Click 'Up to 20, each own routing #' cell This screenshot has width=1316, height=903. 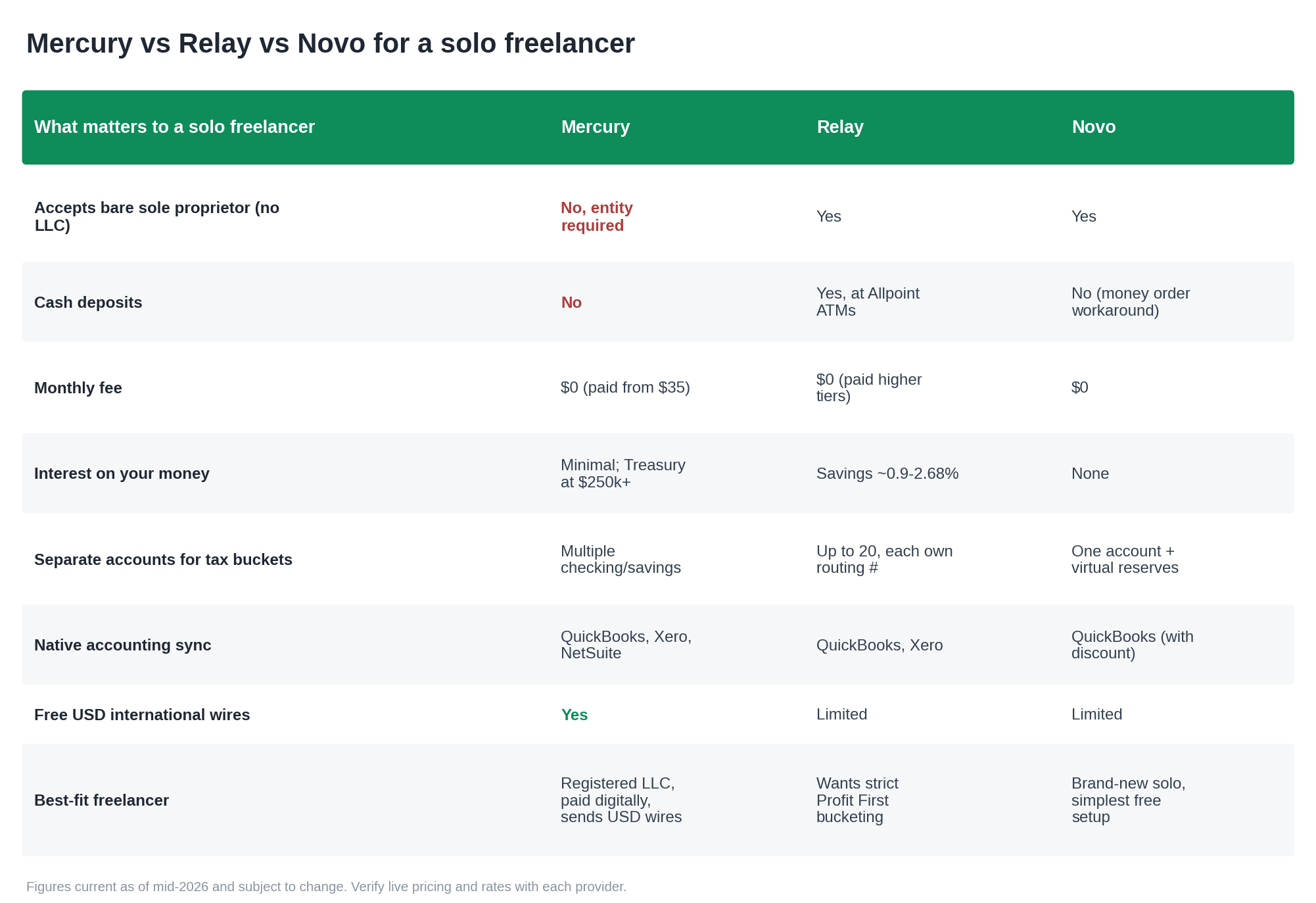click(x=884, y=559)
